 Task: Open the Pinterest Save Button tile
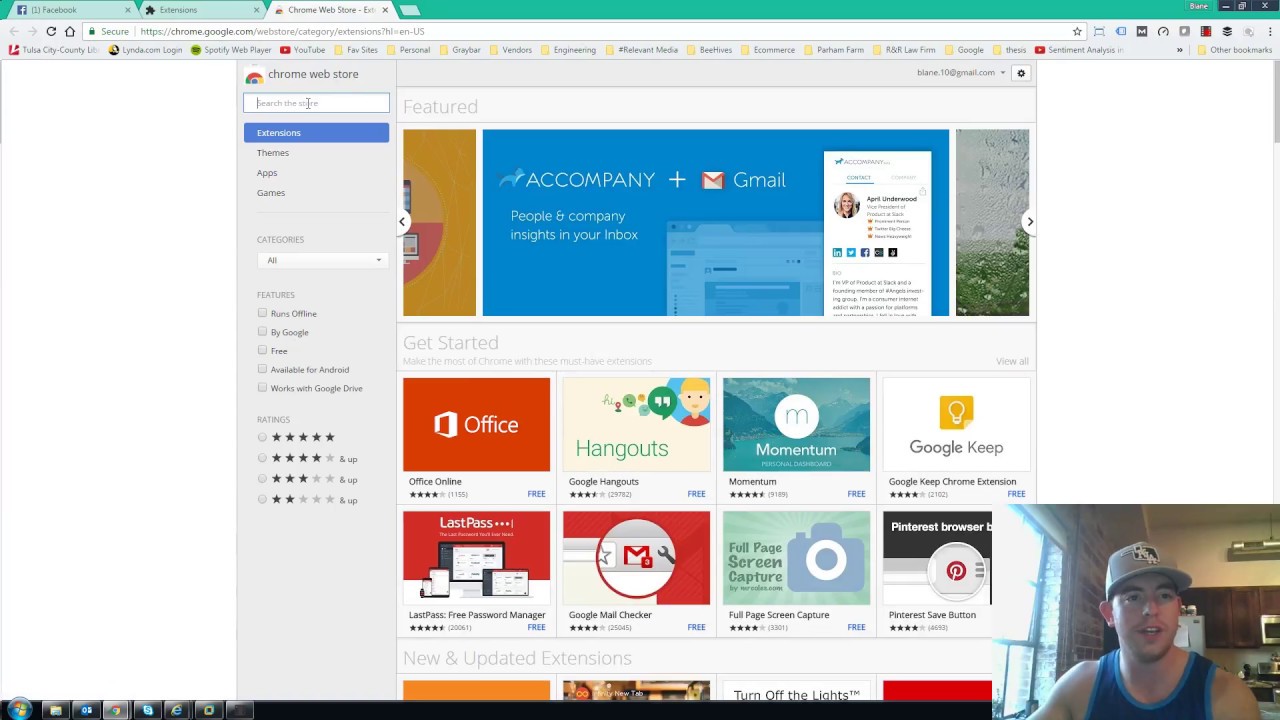click(x=937, y=572)
